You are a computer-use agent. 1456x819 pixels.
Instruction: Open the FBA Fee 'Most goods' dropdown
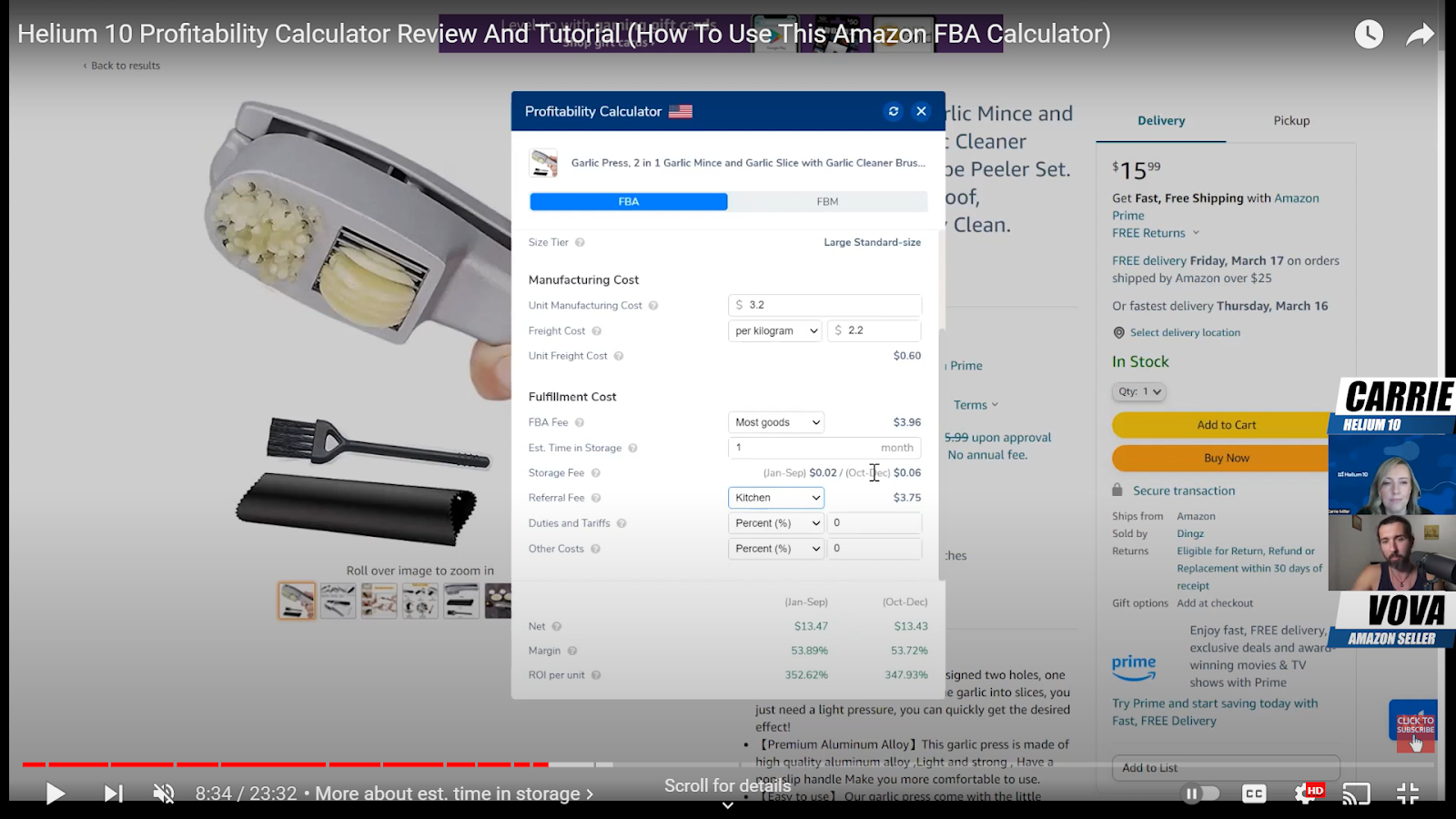click(776, 422)
